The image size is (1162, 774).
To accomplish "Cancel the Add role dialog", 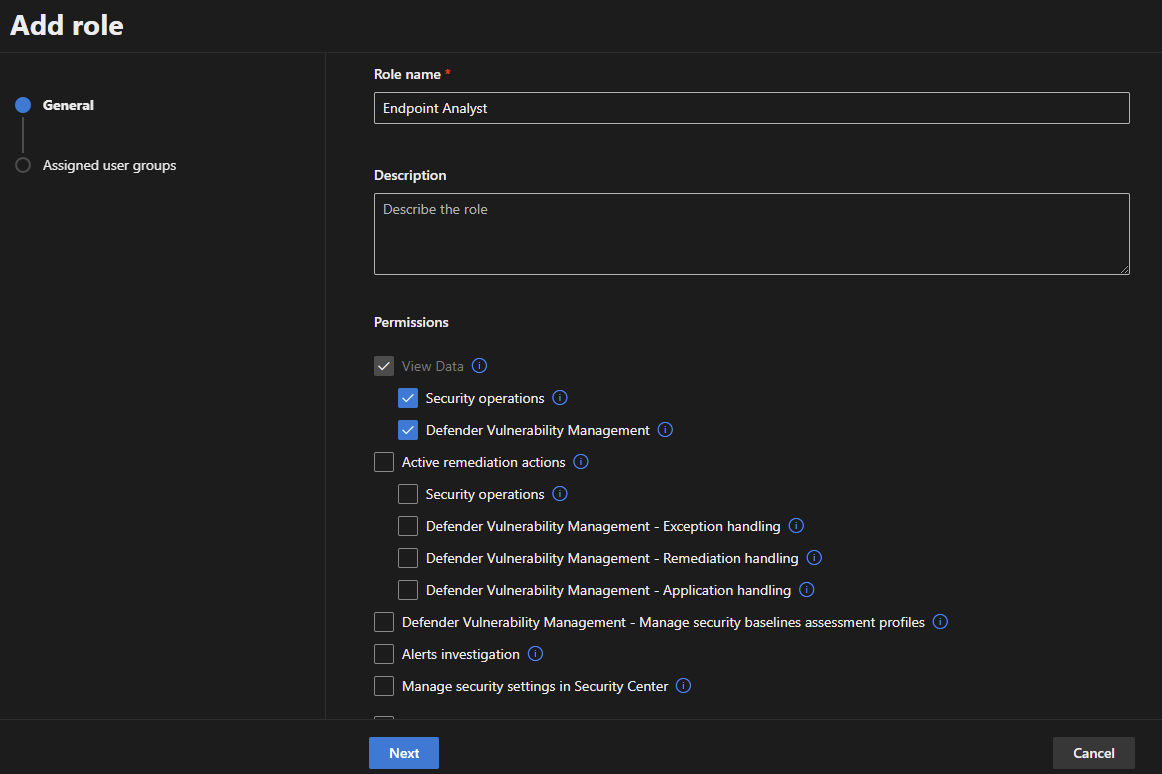I will point(1093,753).
